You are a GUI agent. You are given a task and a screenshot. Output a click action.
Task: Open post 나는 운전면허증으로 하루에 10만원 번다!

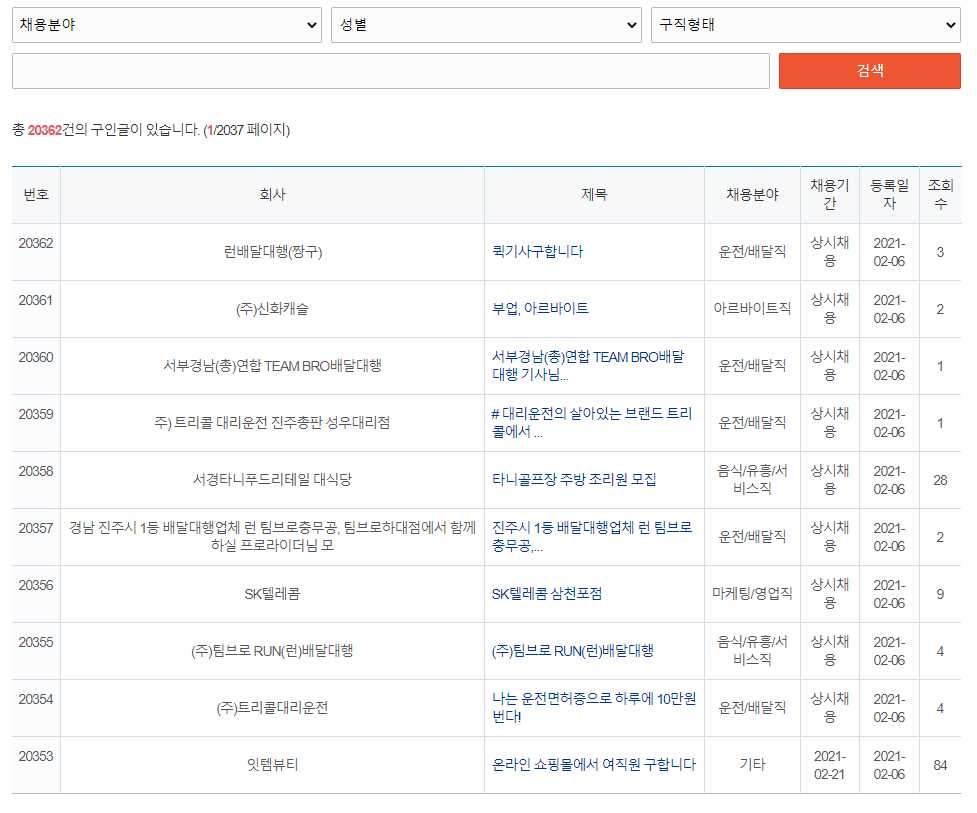pyautogui.click(x=593, y=708)
